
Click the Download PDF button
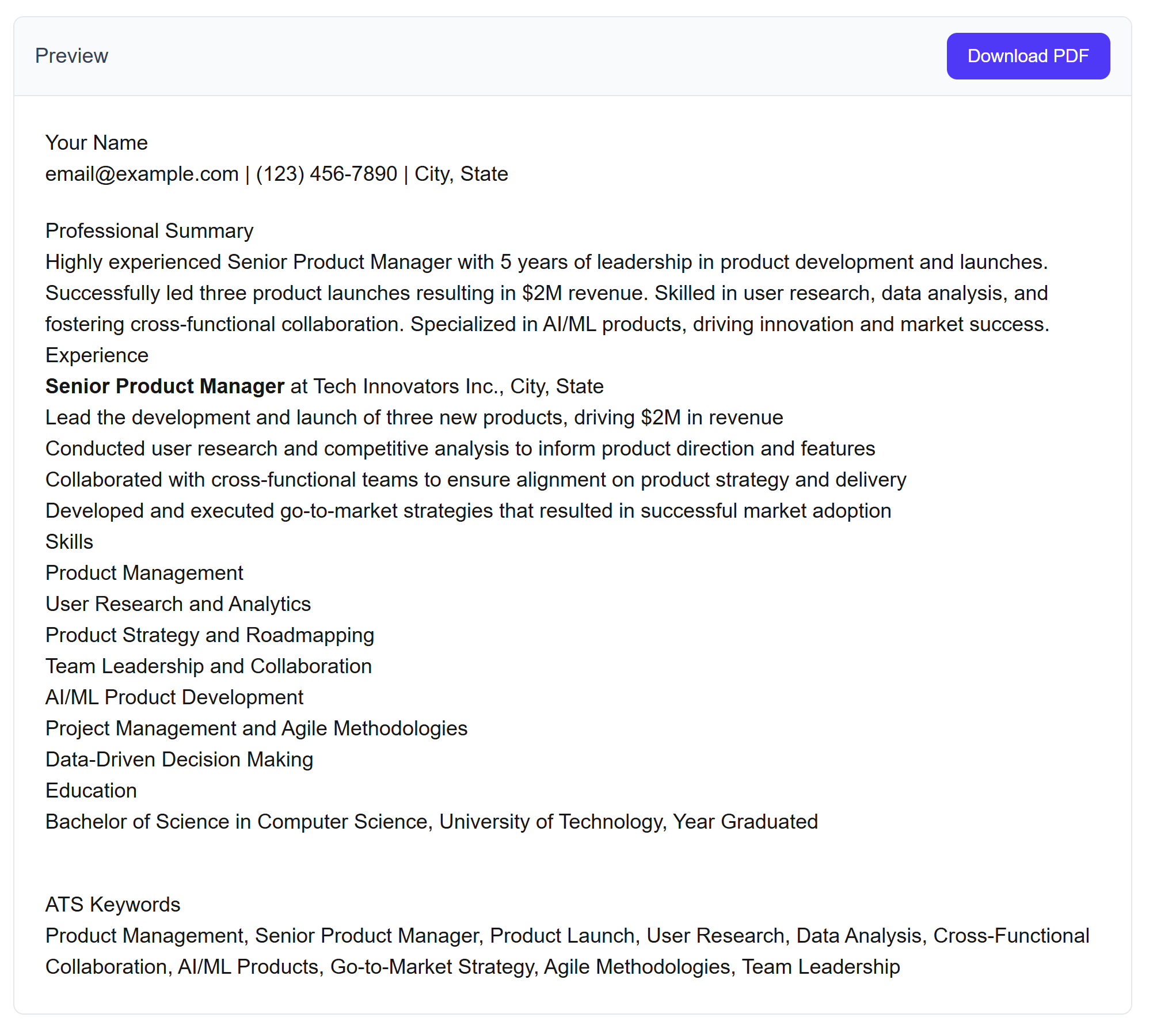point(1027,56)
